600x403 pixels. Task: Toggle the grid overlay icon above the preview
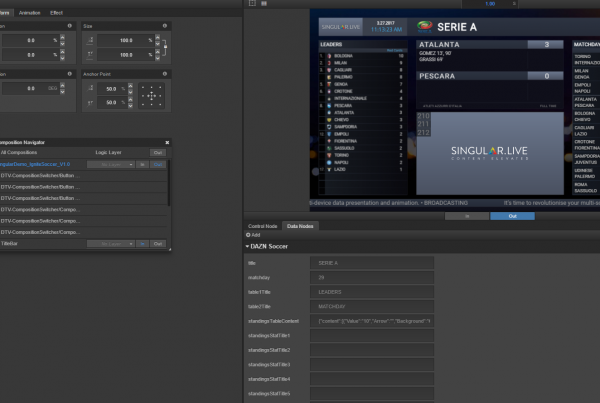pyautogui.click(x=264, y=3)
